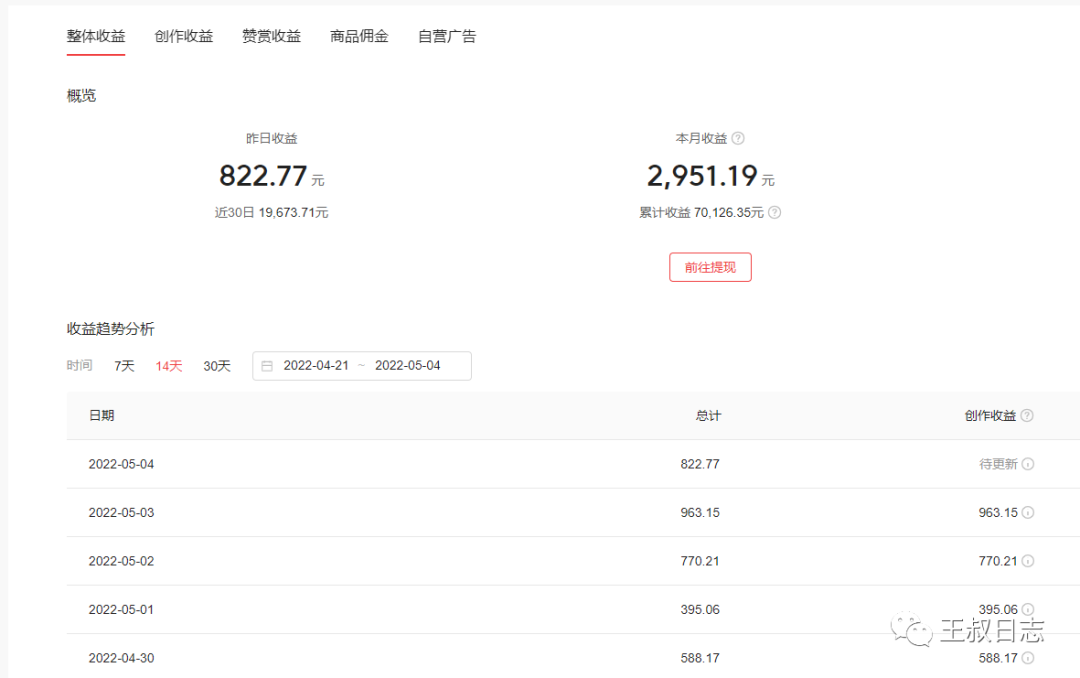The height and width of the screenshot is (678, 1080).
Task: Click the 创作收益 column header text
Action: pos(990,415)
